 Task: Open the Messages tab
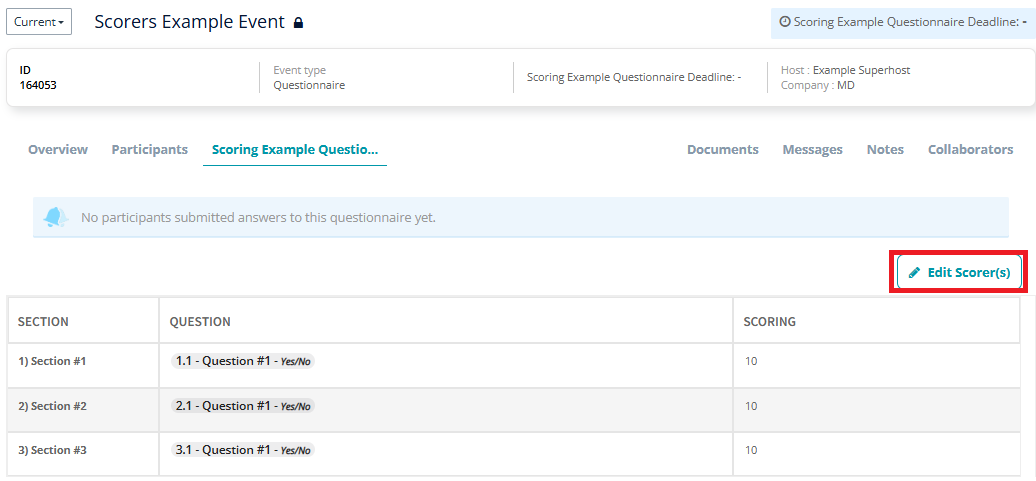[813, 149]
